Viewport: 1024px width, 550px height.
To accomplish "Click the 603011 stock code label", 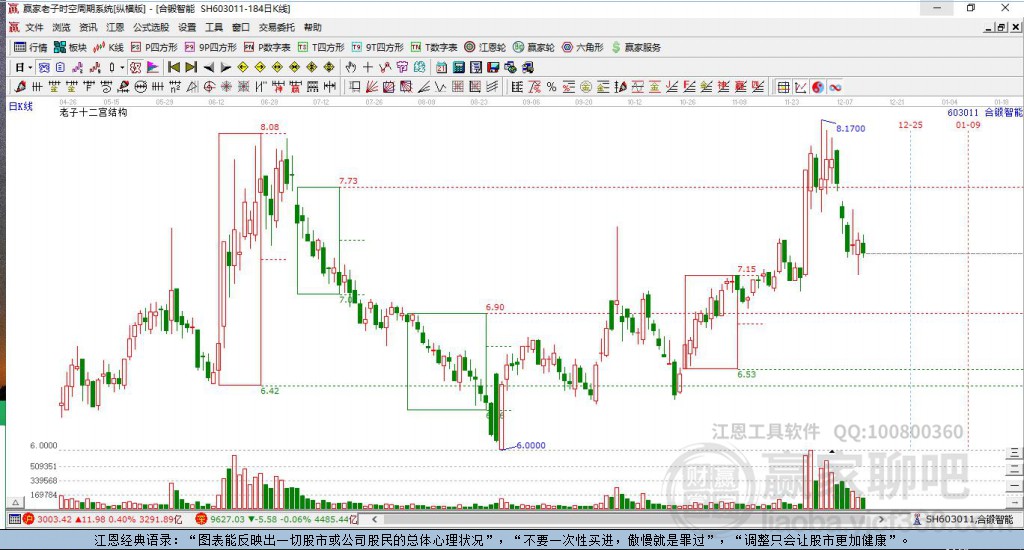I will tap(963, 112).
